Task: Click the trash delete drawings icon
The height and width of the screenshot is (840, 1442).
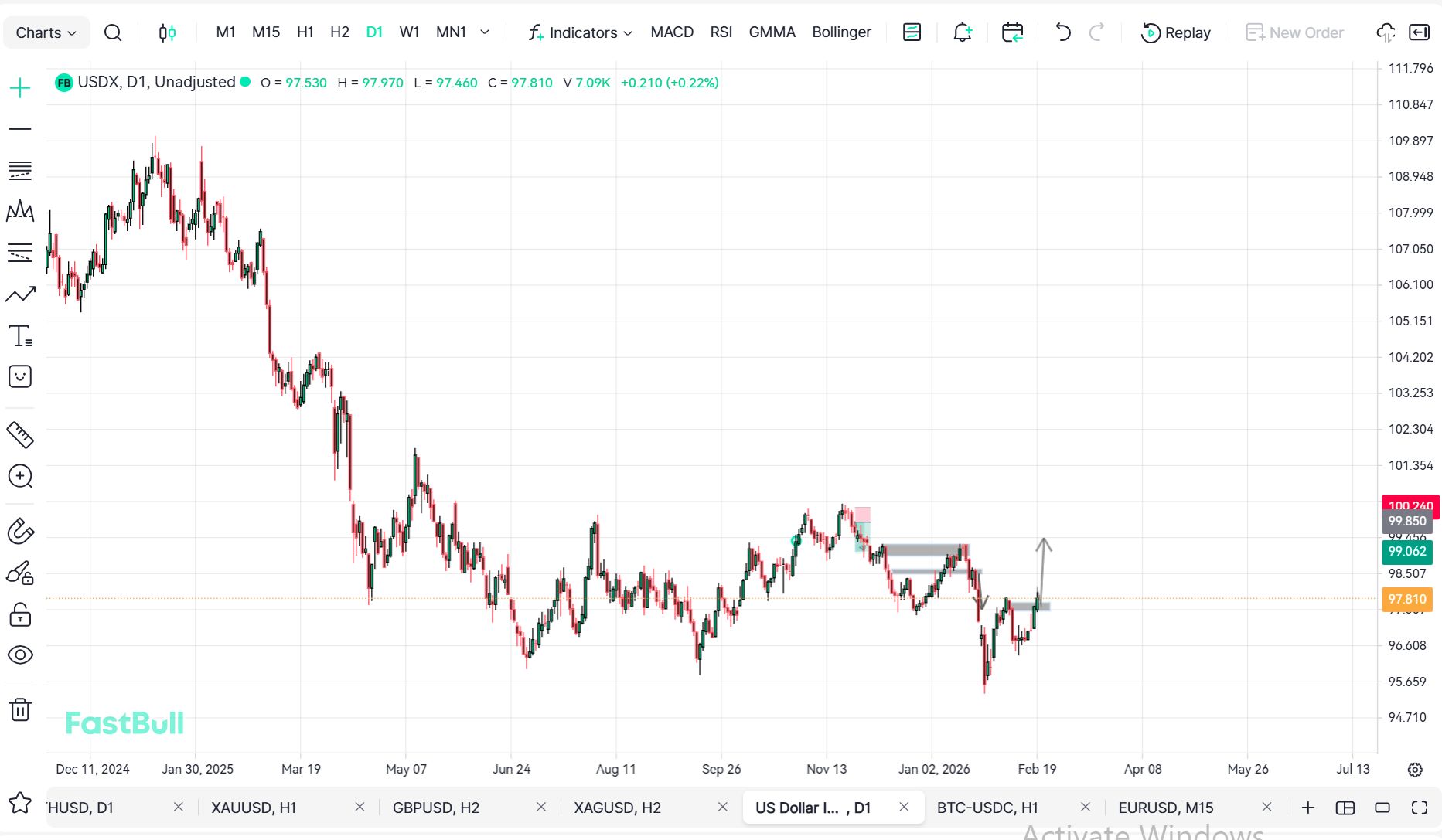Action: pos(20,709)
